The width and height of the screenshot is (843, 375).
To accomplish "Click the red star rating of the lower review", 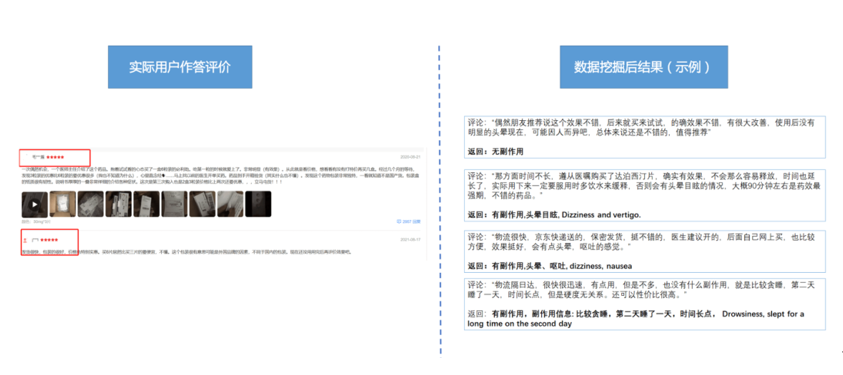I will coord(49,240).
